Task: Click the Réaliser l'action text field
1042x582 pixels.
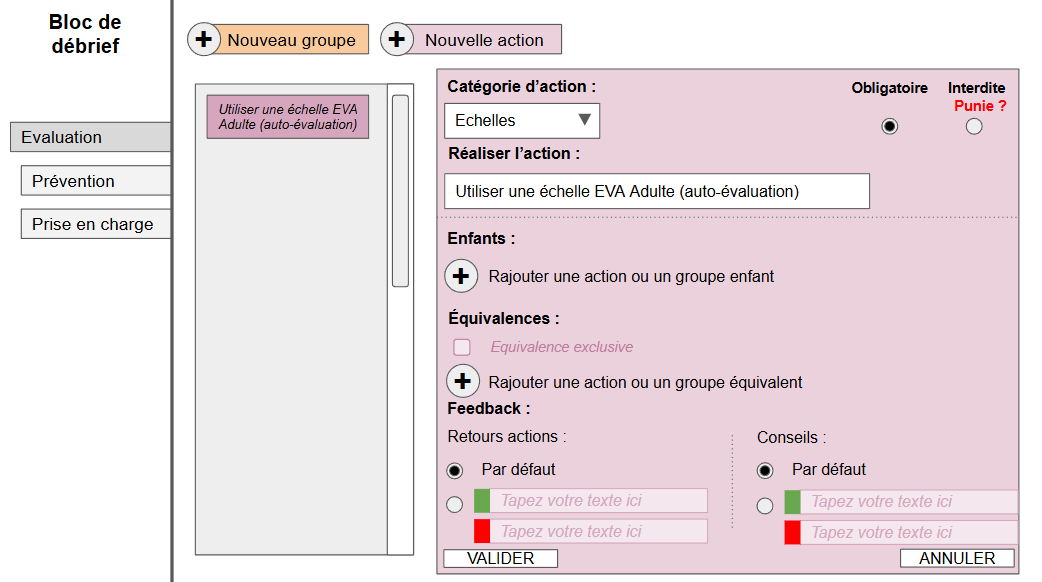Action: 656,191
